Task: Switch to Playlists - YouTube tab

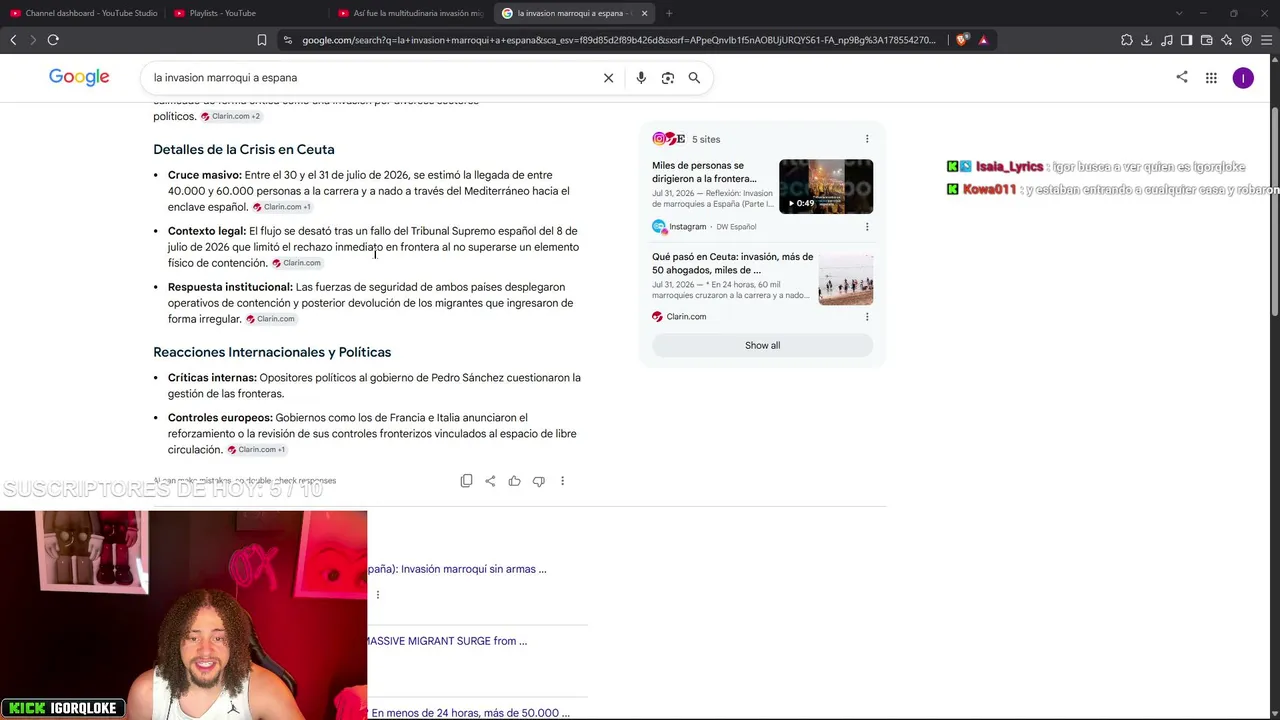Action: click(x=247, y=13)
